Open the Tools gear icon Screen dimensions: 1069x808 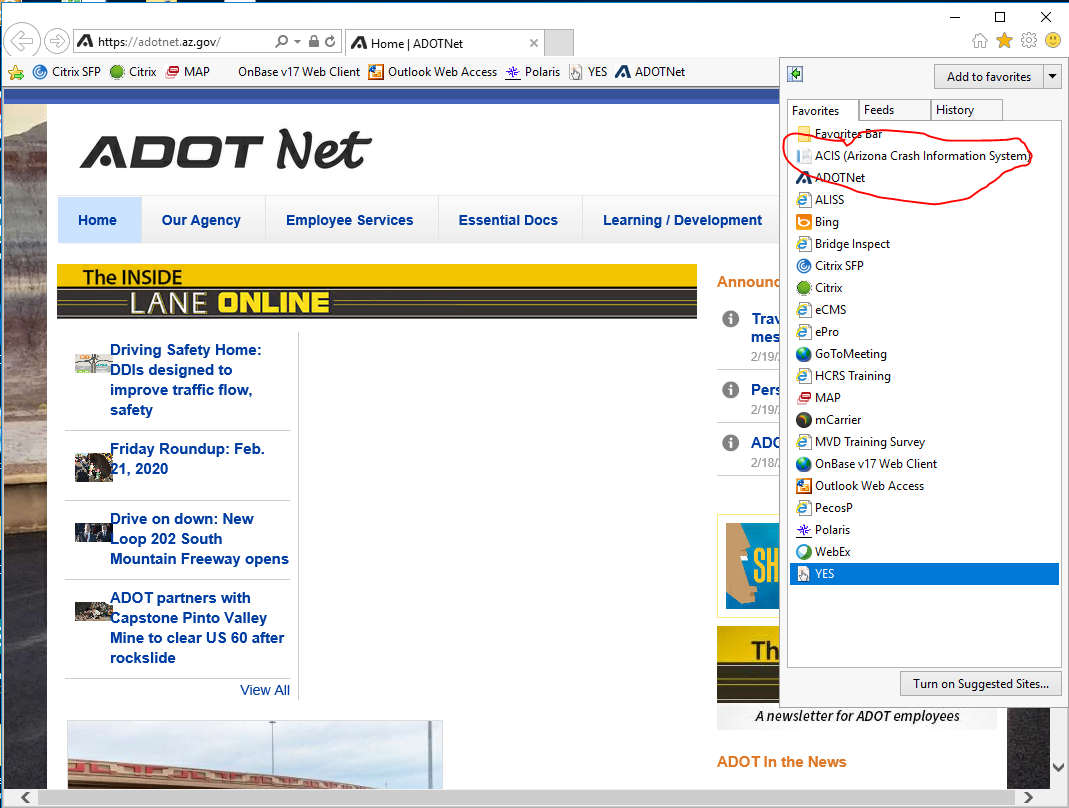pos(1029,41)
